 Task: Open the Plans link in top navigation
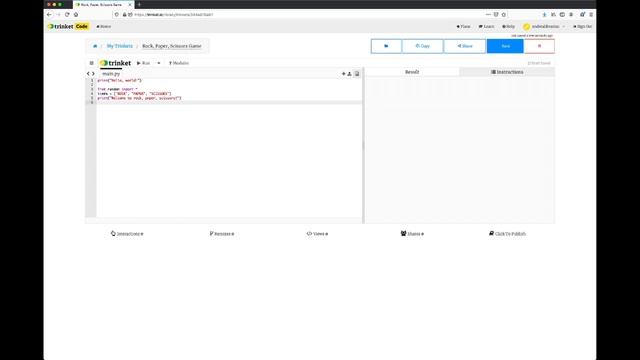point(464,27)
